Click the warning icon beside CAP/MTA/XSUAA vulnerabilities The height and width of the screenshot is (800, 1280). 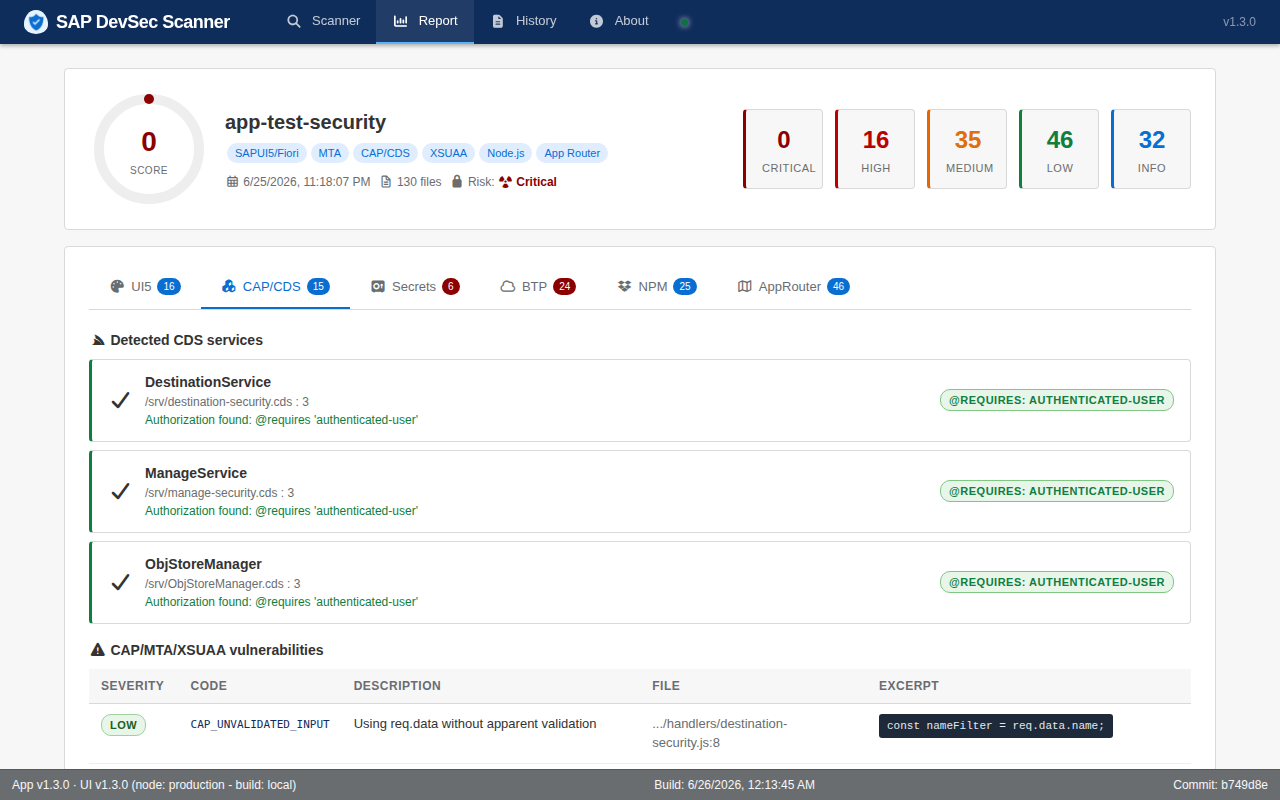tap(98, 650)
